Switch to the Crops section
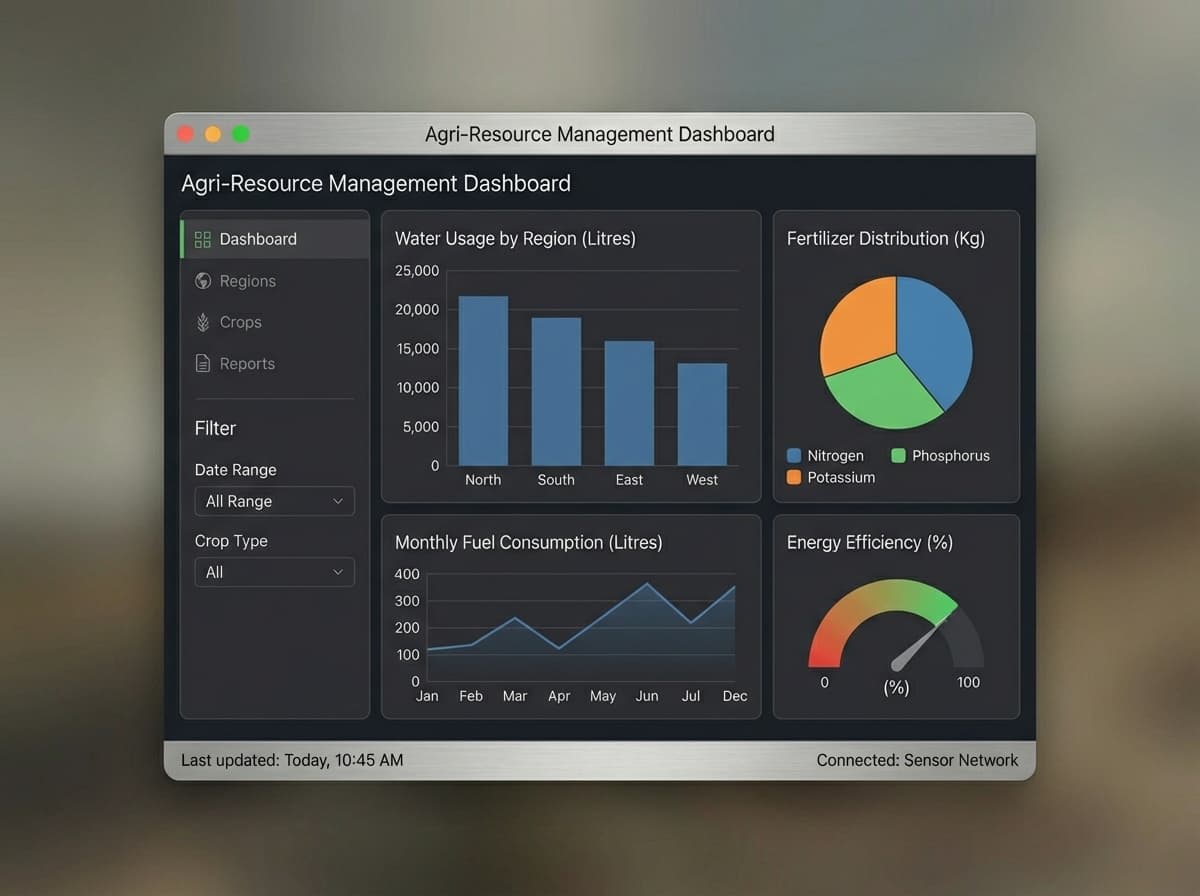 click(x=240, y=322)
